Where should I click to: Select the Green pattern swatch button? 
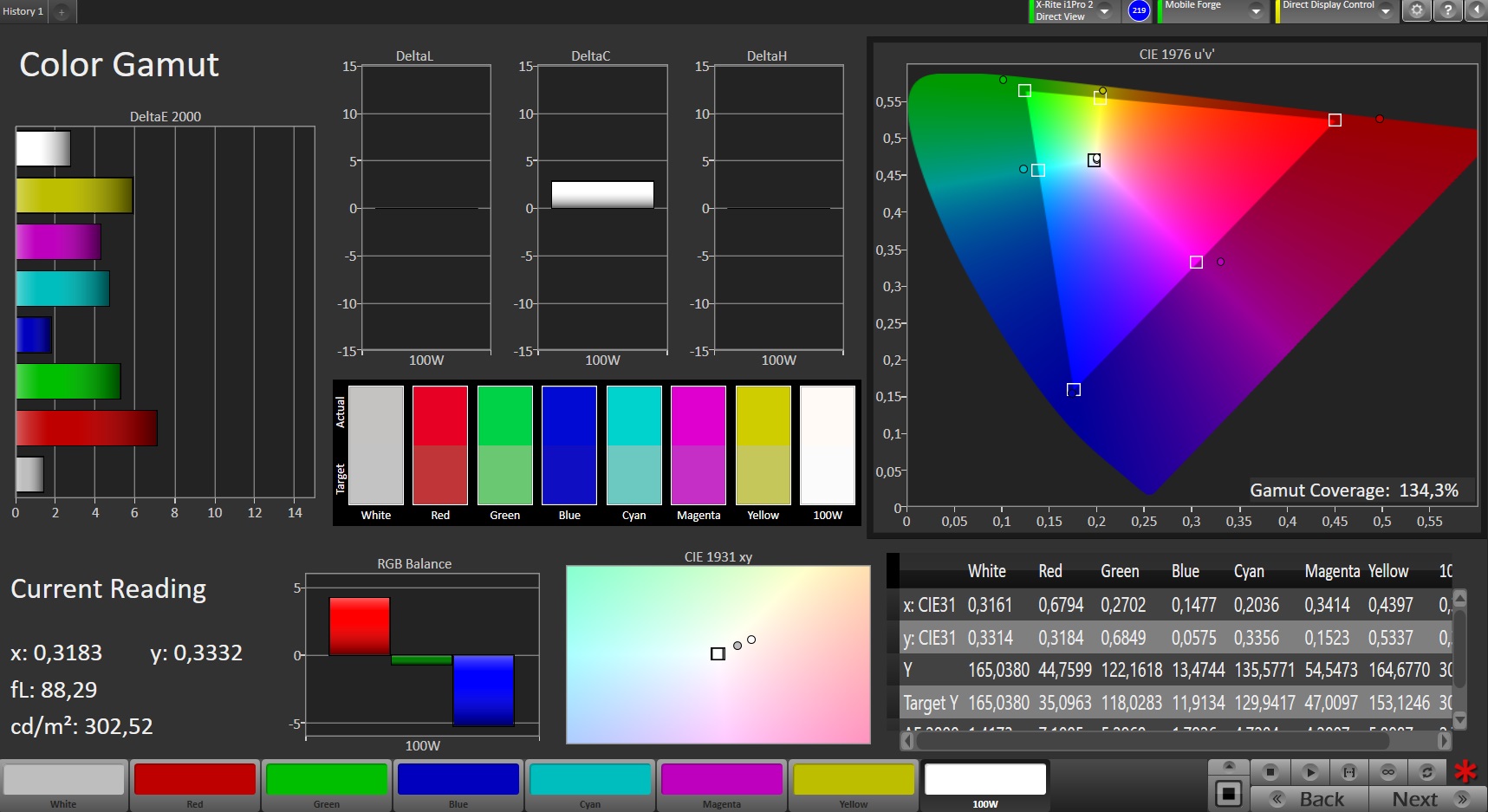pos(327,785)
